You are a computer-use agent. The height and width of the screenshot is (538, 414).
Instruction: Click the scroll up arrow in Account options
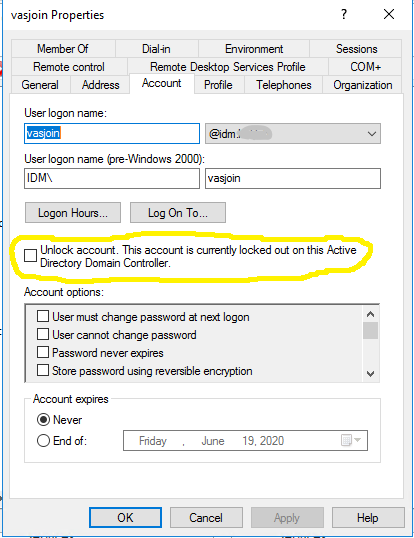coord(370,314)
